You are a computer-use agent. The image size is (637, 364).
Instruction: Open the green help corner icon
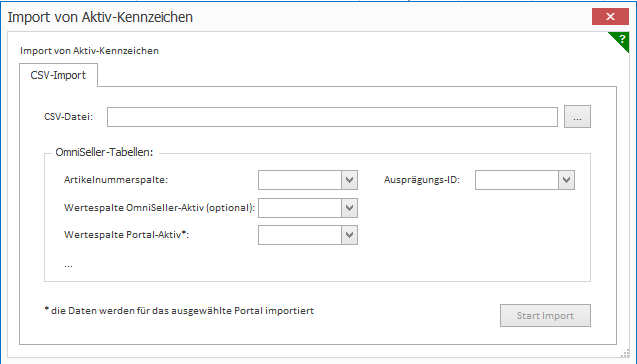[622, 39]
